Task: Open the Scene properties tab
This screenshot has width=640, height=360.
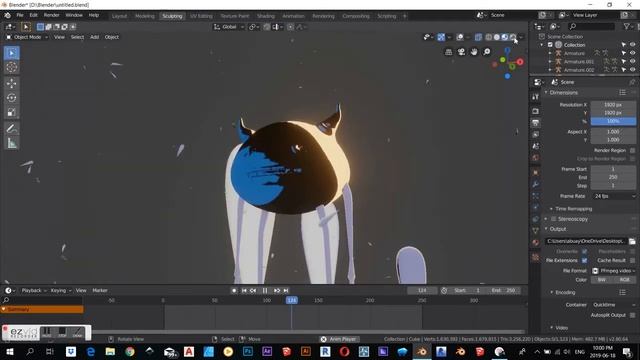Action: (x=536, y=146)
